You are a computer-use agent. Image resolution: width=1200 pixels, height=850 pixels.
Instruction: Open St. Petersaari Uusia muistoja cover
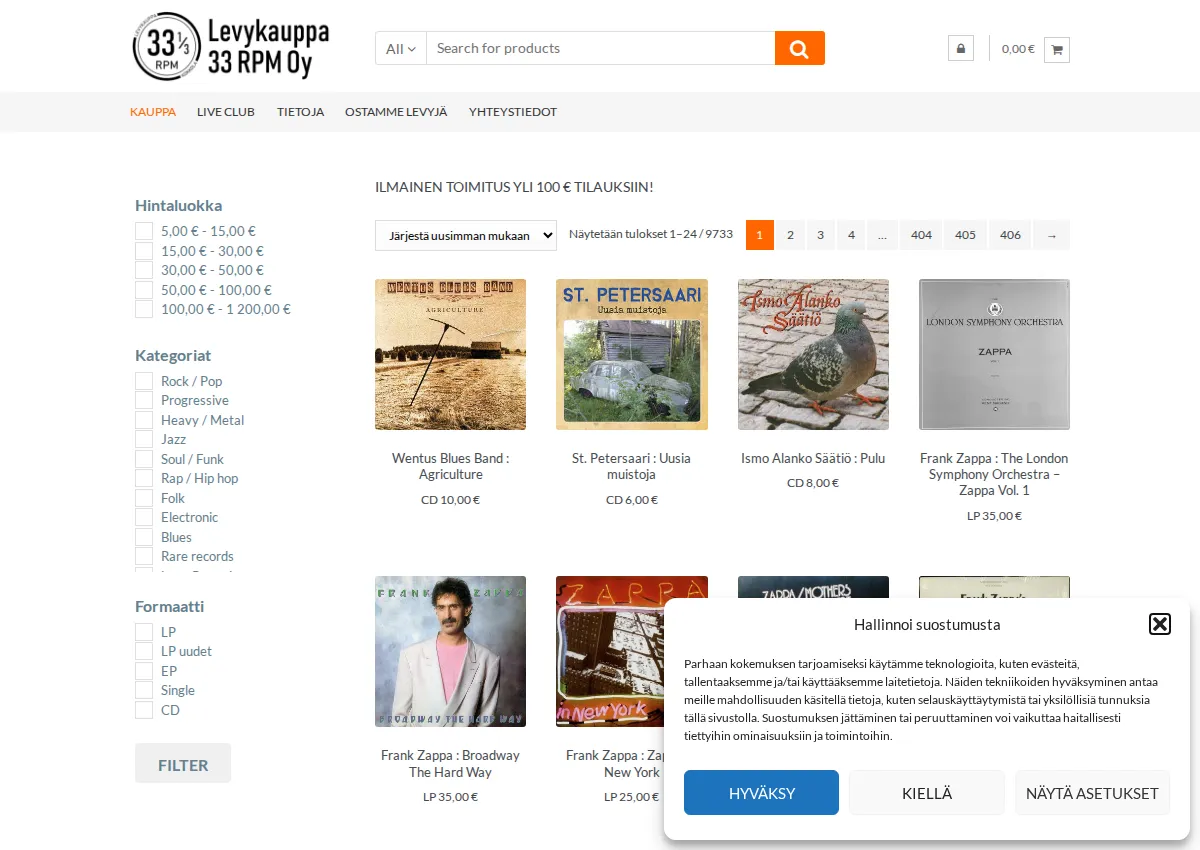click(632, 354)
